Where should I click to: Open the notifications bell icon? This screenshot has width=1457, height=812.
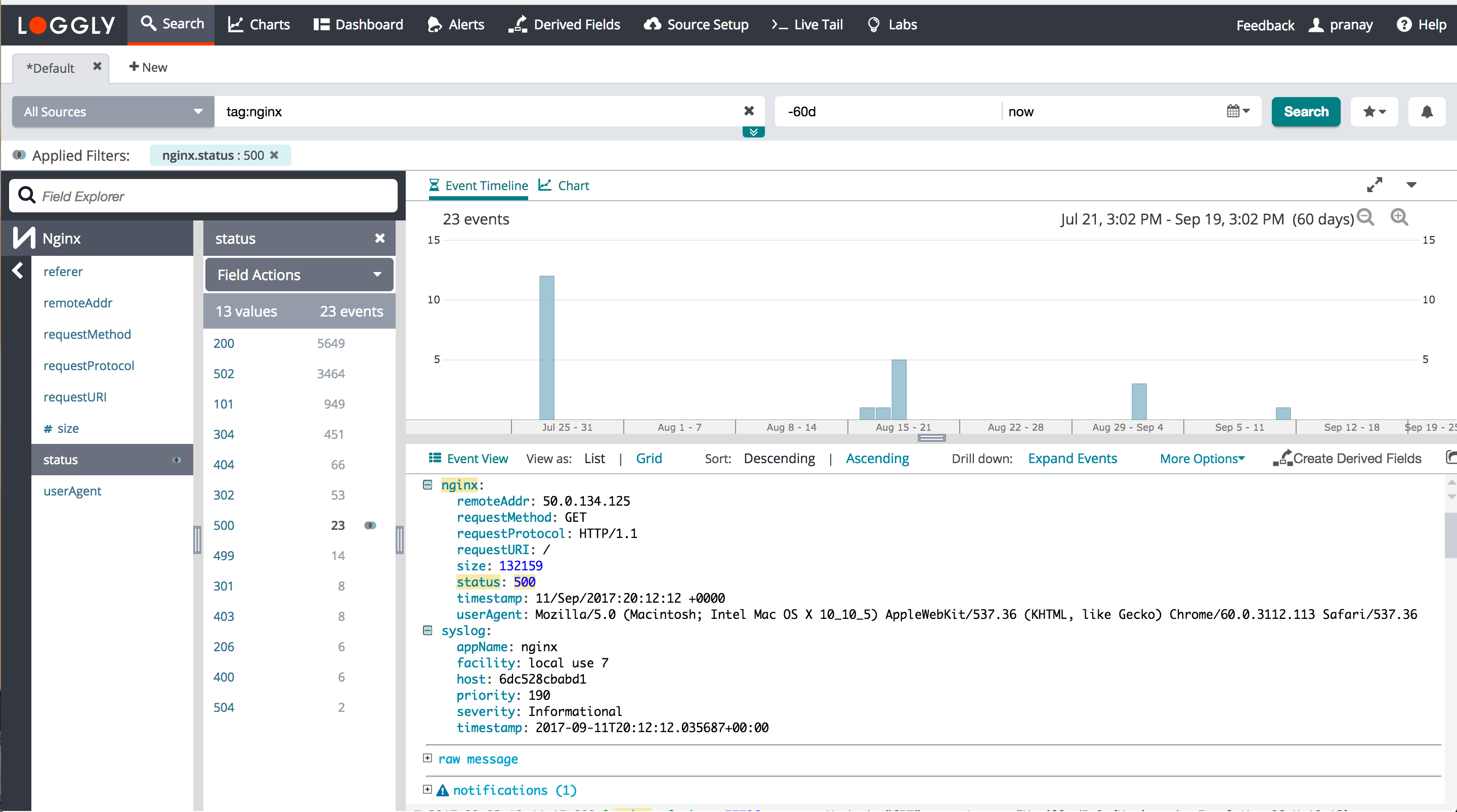[1427, 111]
